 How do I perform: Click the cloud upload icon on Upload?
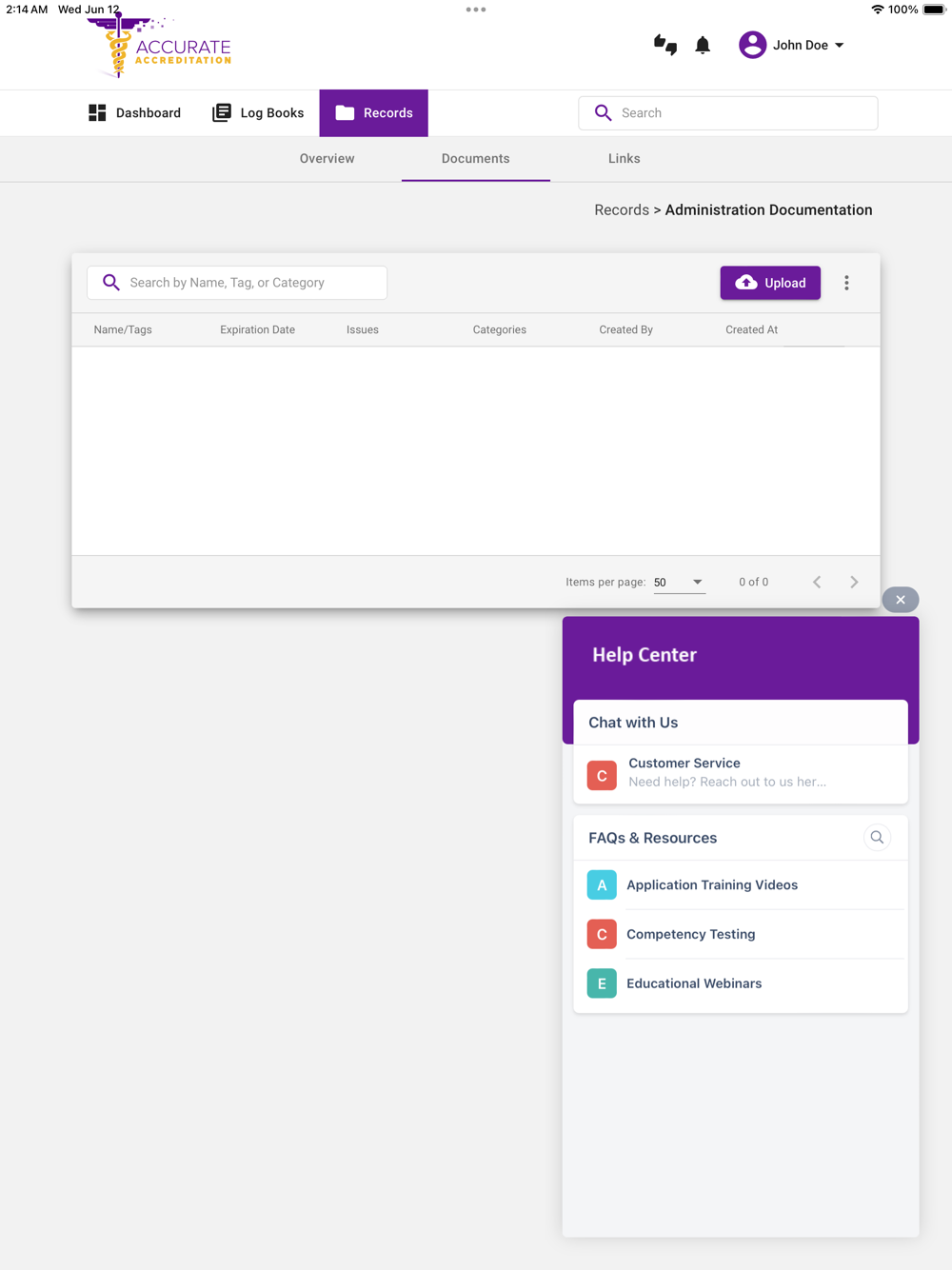pos(746,283)
